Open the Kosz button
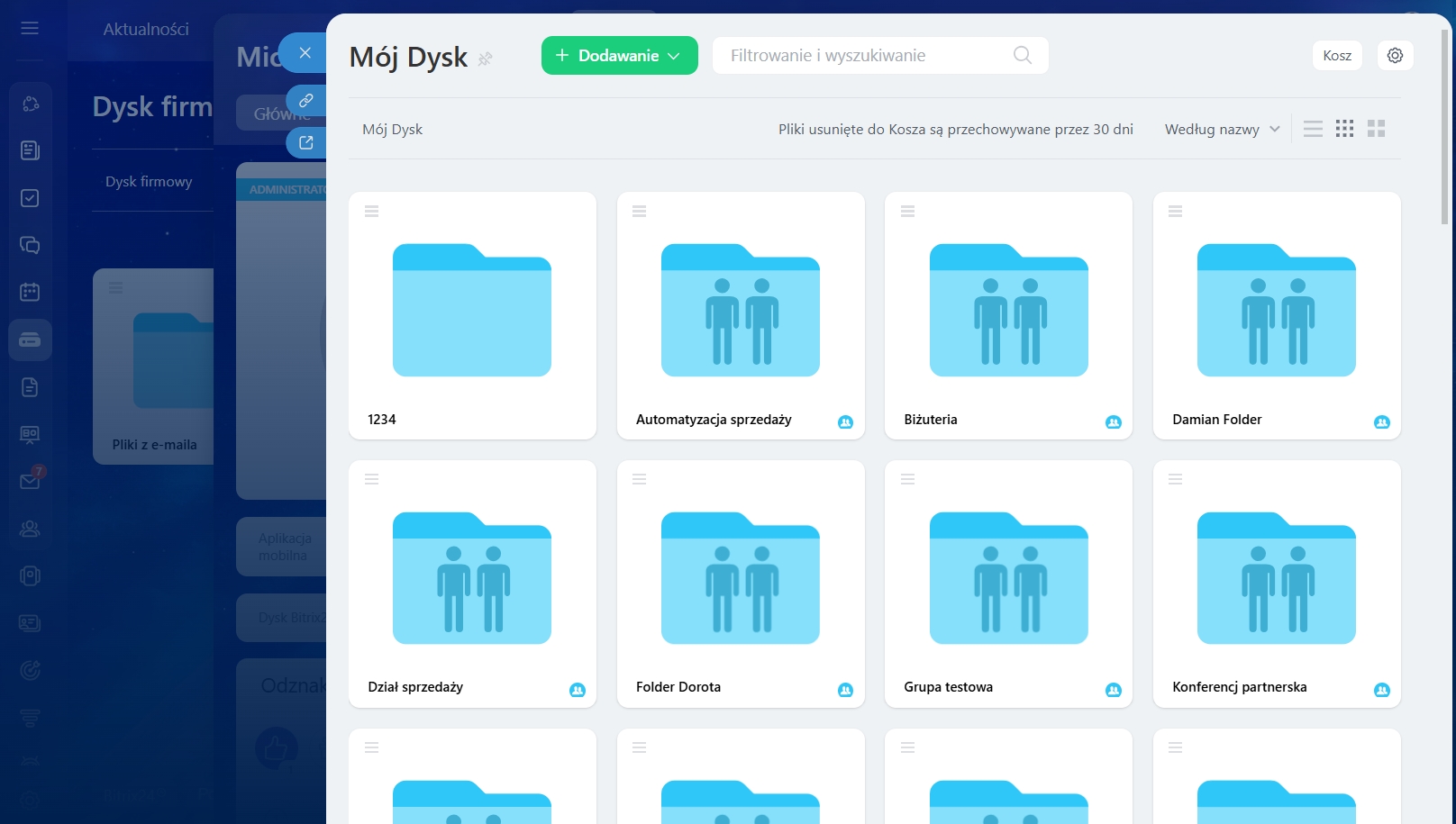The image size is (1456, 824). tap(1336, 56)
